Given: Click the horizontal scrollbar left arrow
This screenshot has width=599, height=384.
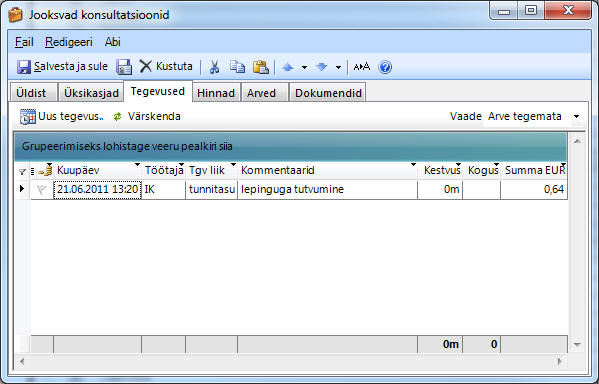Looking at the screenshot, I should tap(22, 361).
